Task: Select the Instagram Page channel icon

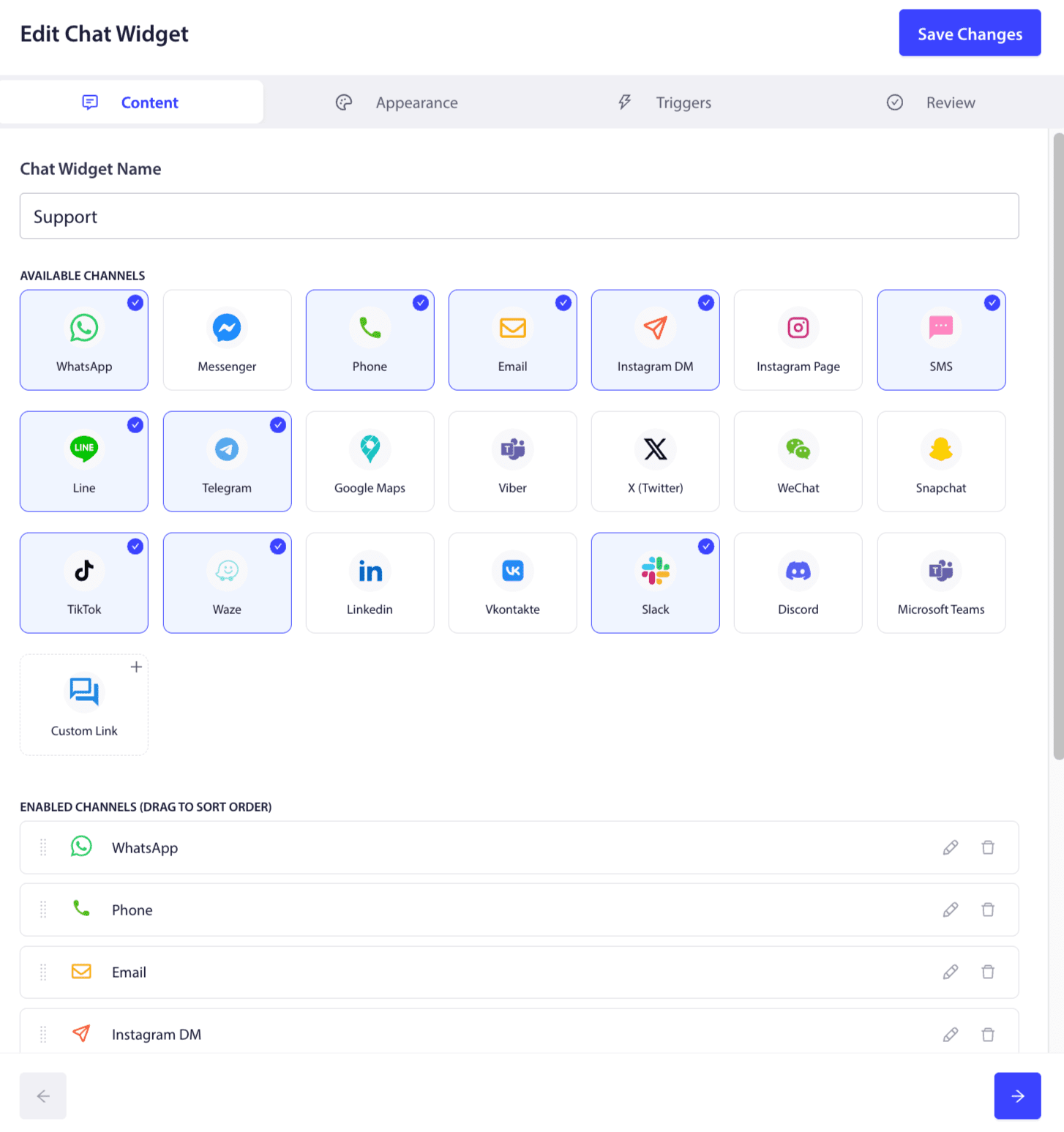Action: tap(798, 340)
